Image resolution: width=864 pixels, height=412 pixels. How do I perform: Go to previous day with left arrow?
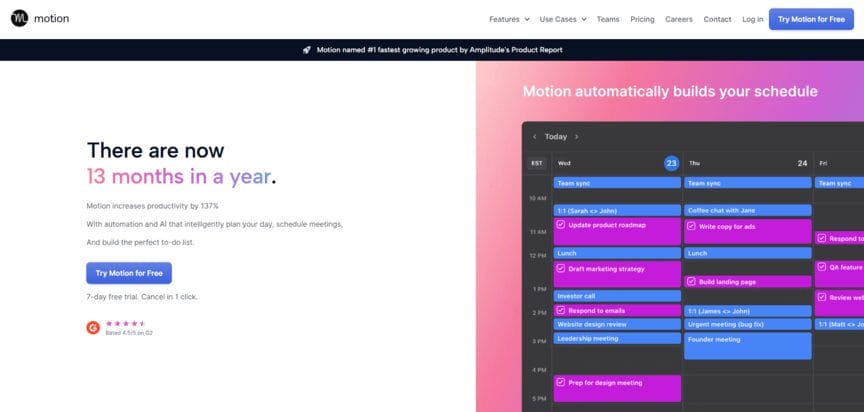pos(534,137)
